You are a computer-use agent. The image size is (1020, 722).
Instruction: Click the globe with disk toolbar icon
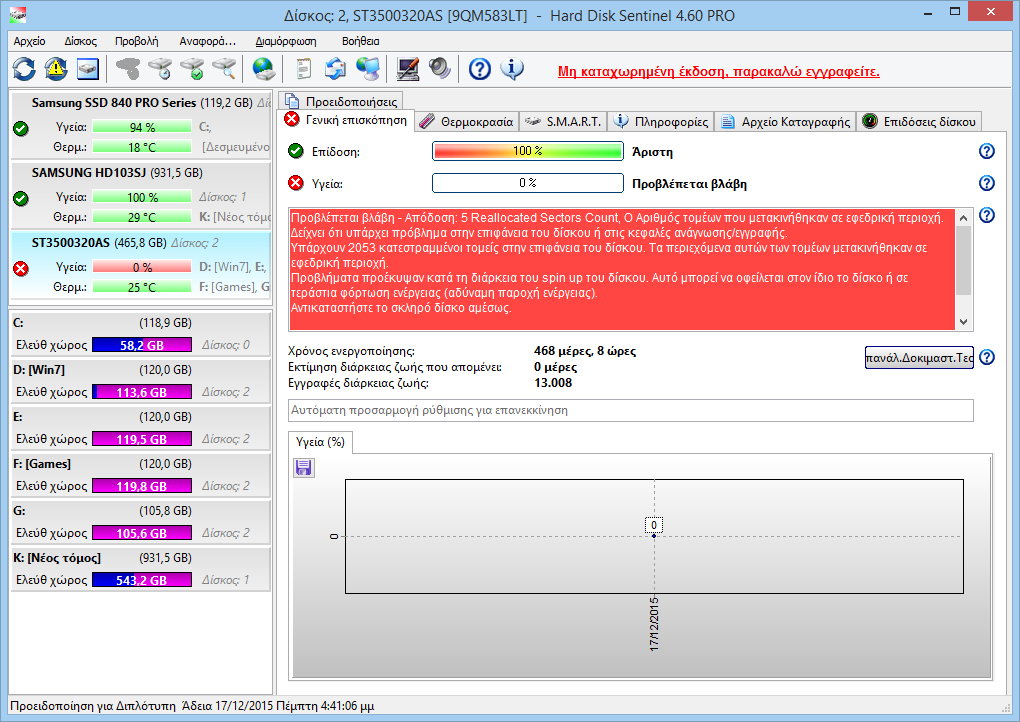click(263, 68)
